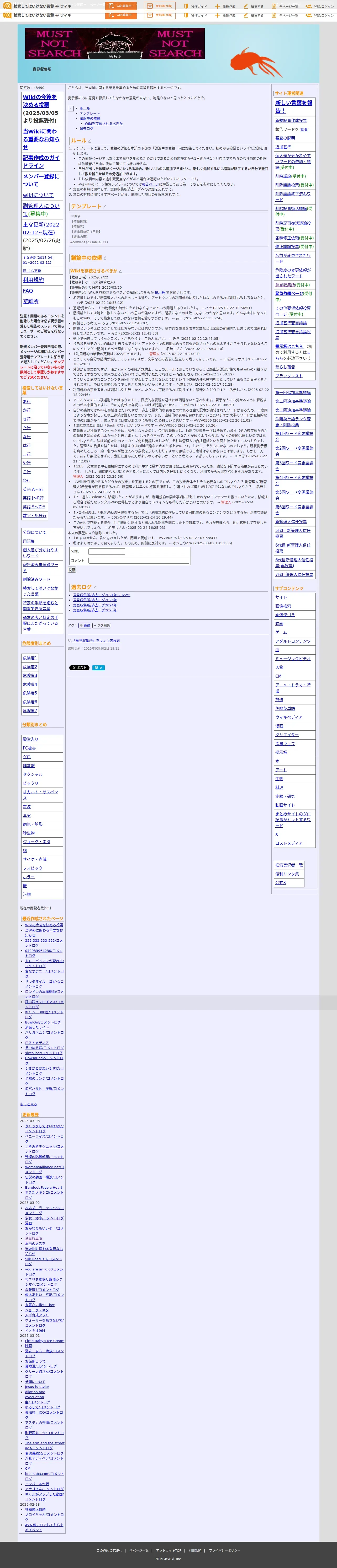This screenshot has width=337, height=1568.
Task: Open Wikiの今後を決める投票 in left sidebar
Action: [x=40, y=101]
